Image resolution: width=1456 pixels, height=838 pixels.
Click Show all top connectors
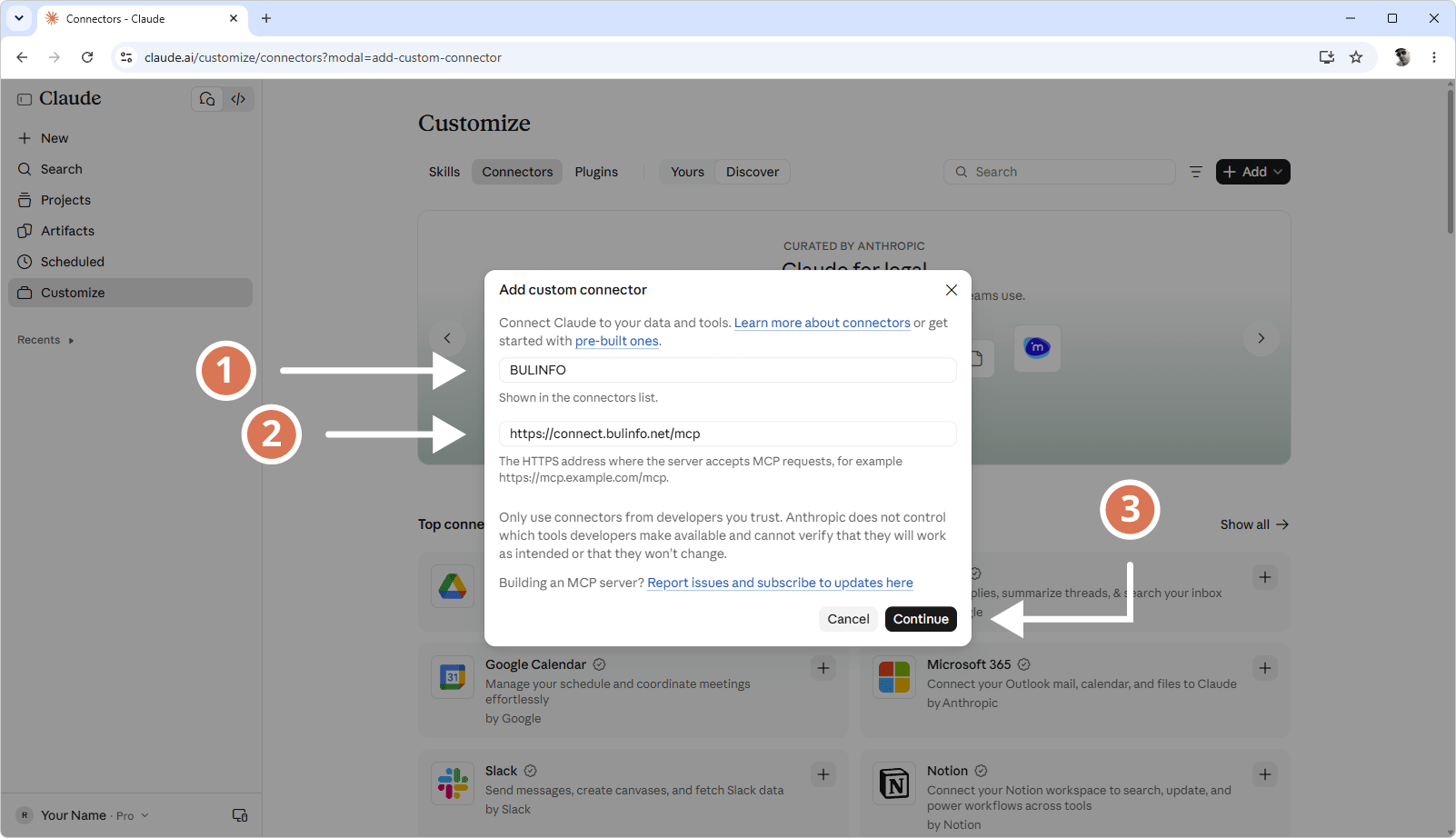pos(1254,524)
